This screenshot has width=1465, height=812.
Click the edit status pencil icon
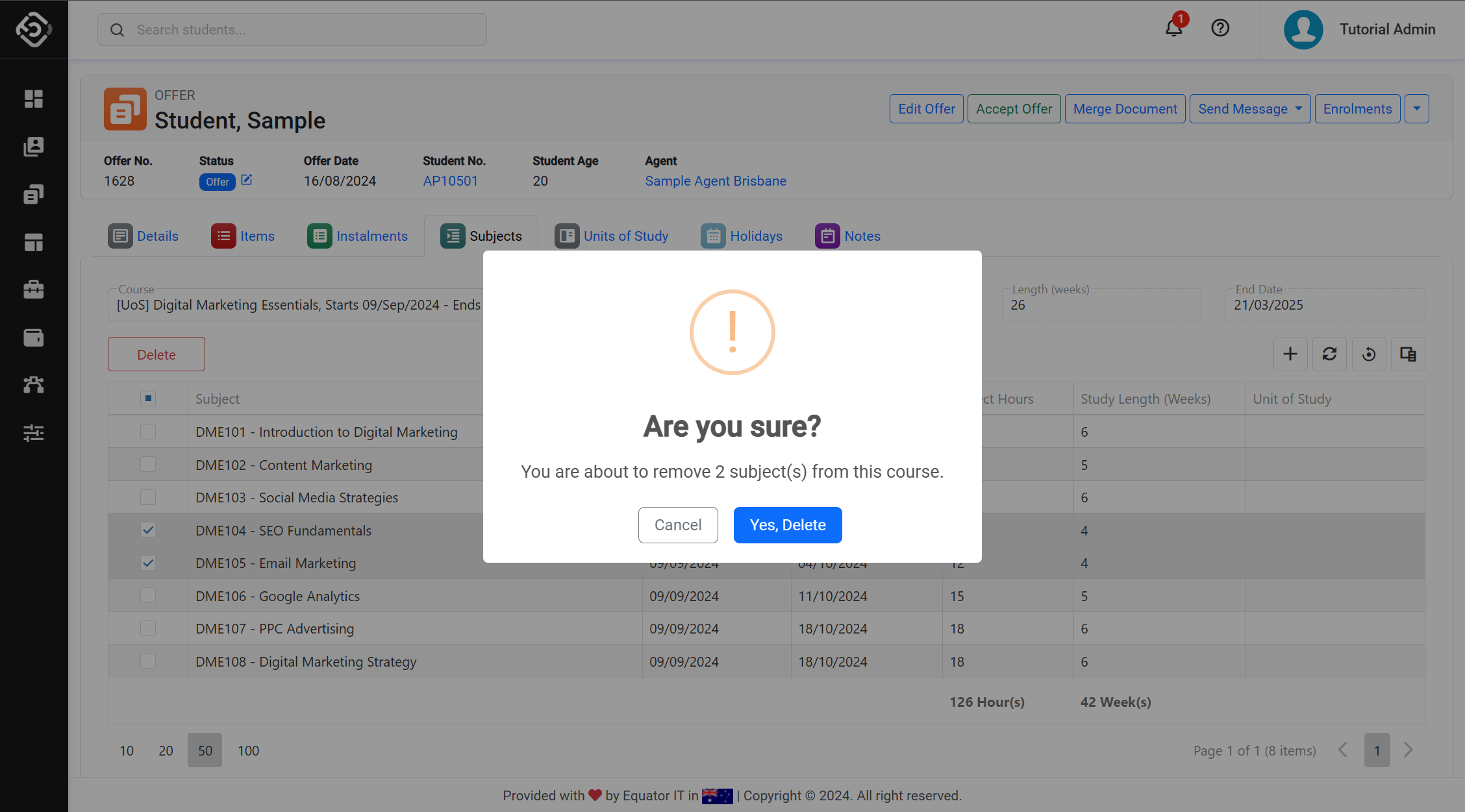point(247,180)
